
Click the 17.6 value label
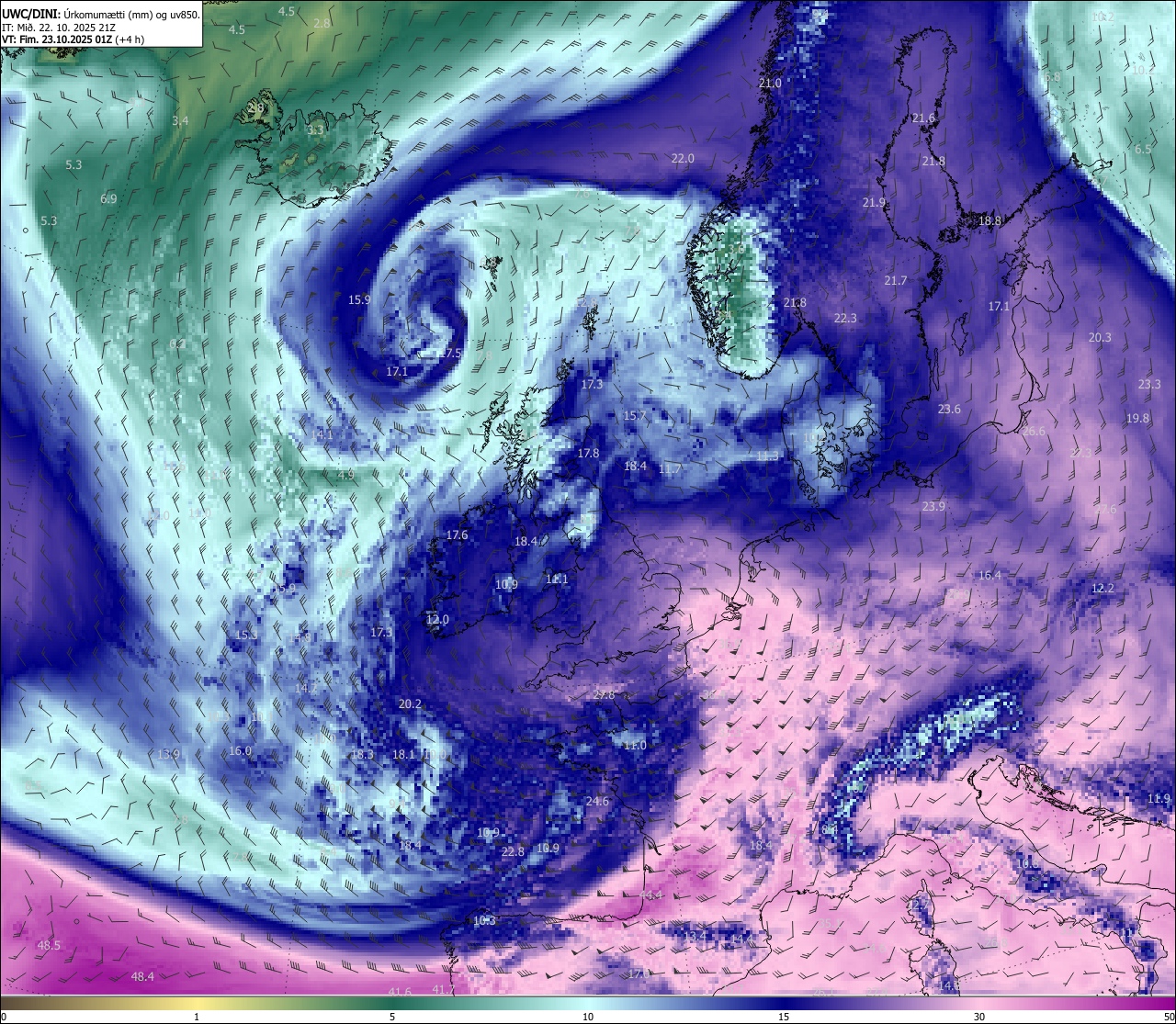(457, 535)
